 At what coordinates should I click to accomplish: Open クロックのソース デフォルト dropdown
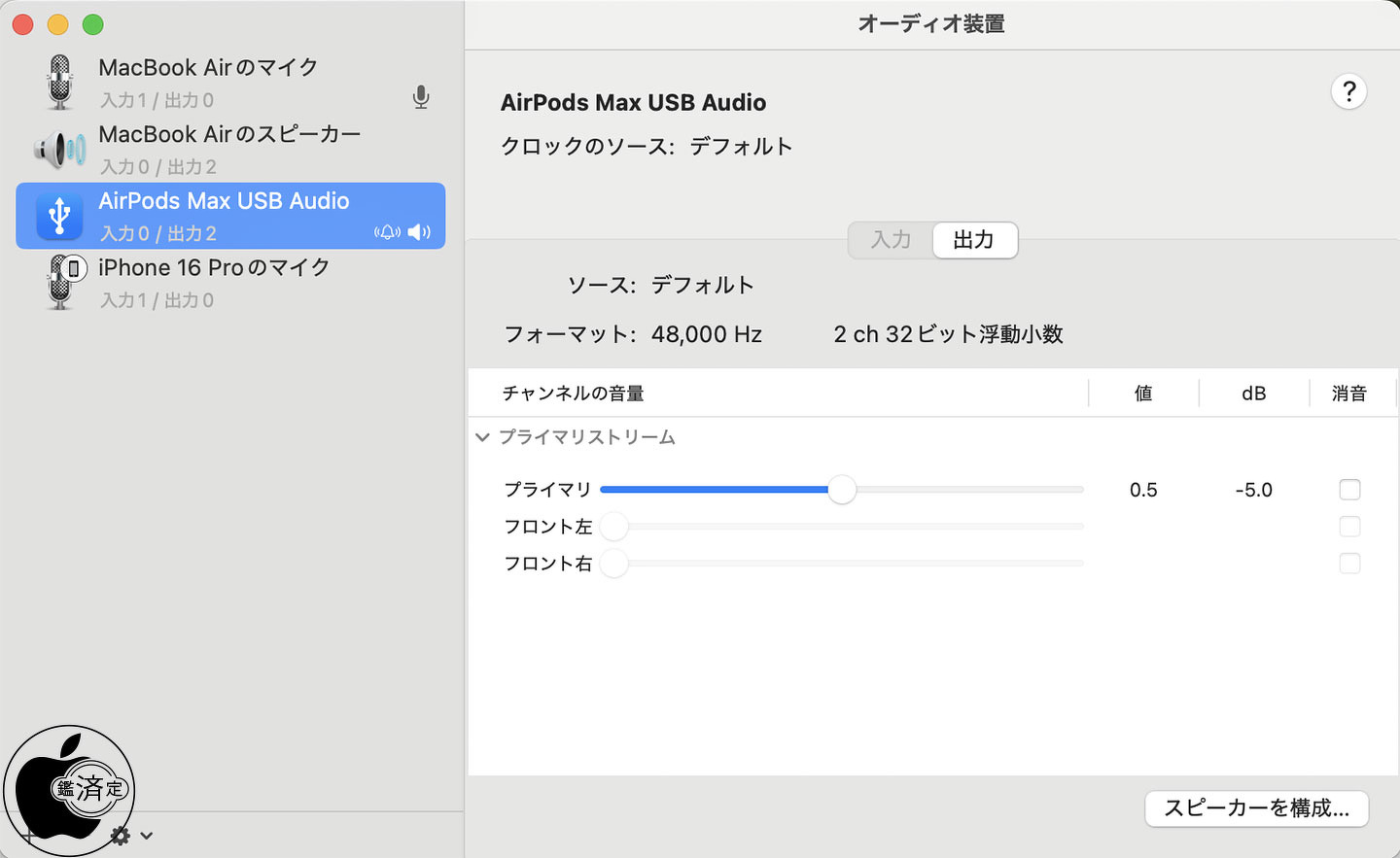coord(742,147)
